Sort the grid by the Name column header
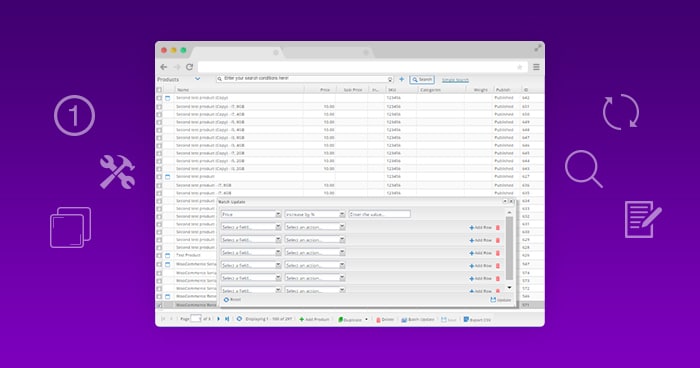Viewport: 700px width, 368px height. [x=183, y=90]
